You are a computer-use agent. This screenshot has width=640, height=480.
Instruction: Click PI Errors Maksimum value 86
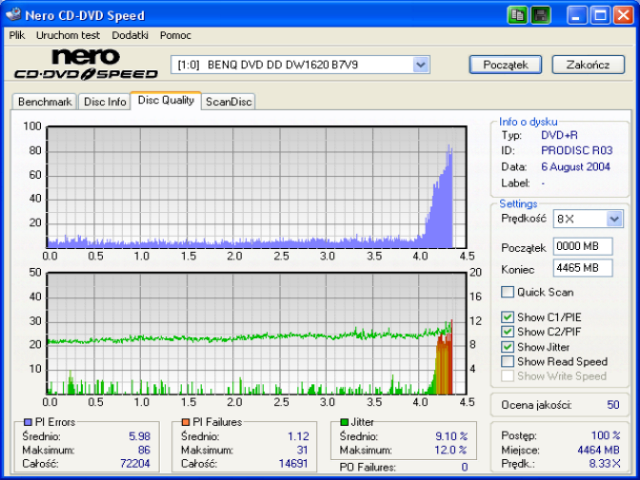144,450
